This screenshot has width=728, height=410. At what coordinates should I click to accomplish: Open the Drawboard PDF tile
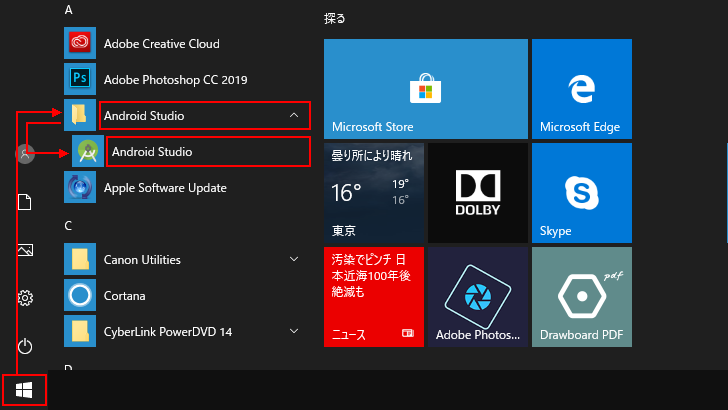coord(582,297)
